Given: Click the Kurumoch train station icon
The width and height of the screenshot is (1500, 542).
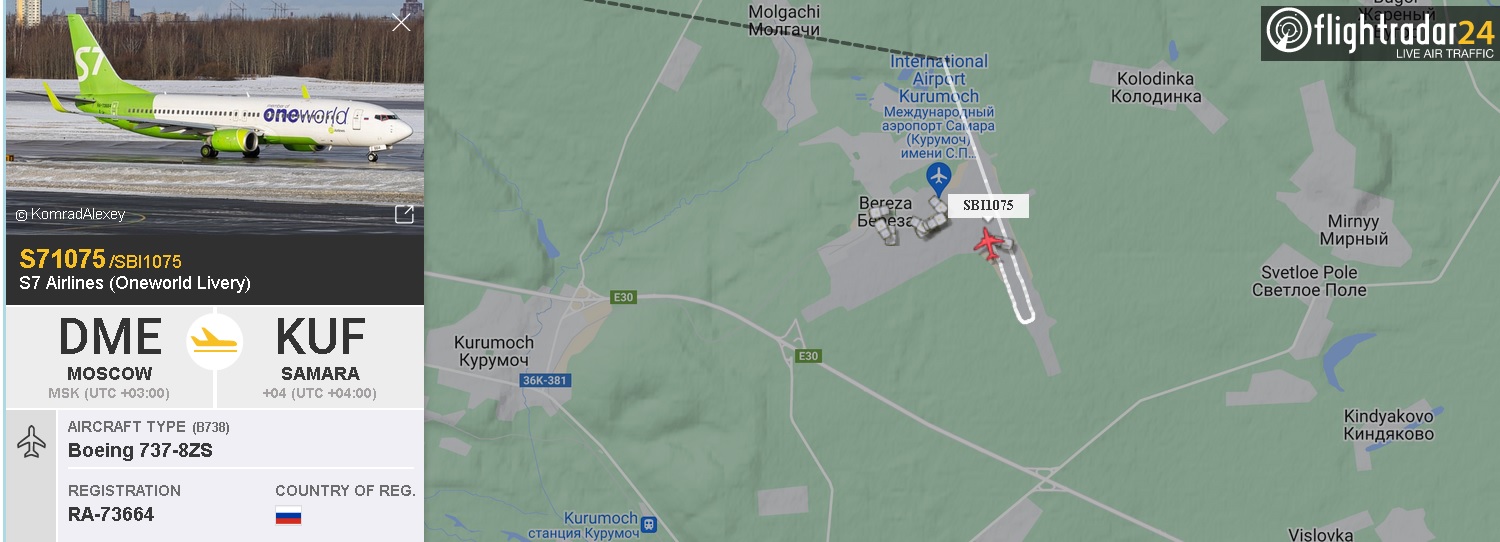Looking at the screenshot, I should [649, 525].
